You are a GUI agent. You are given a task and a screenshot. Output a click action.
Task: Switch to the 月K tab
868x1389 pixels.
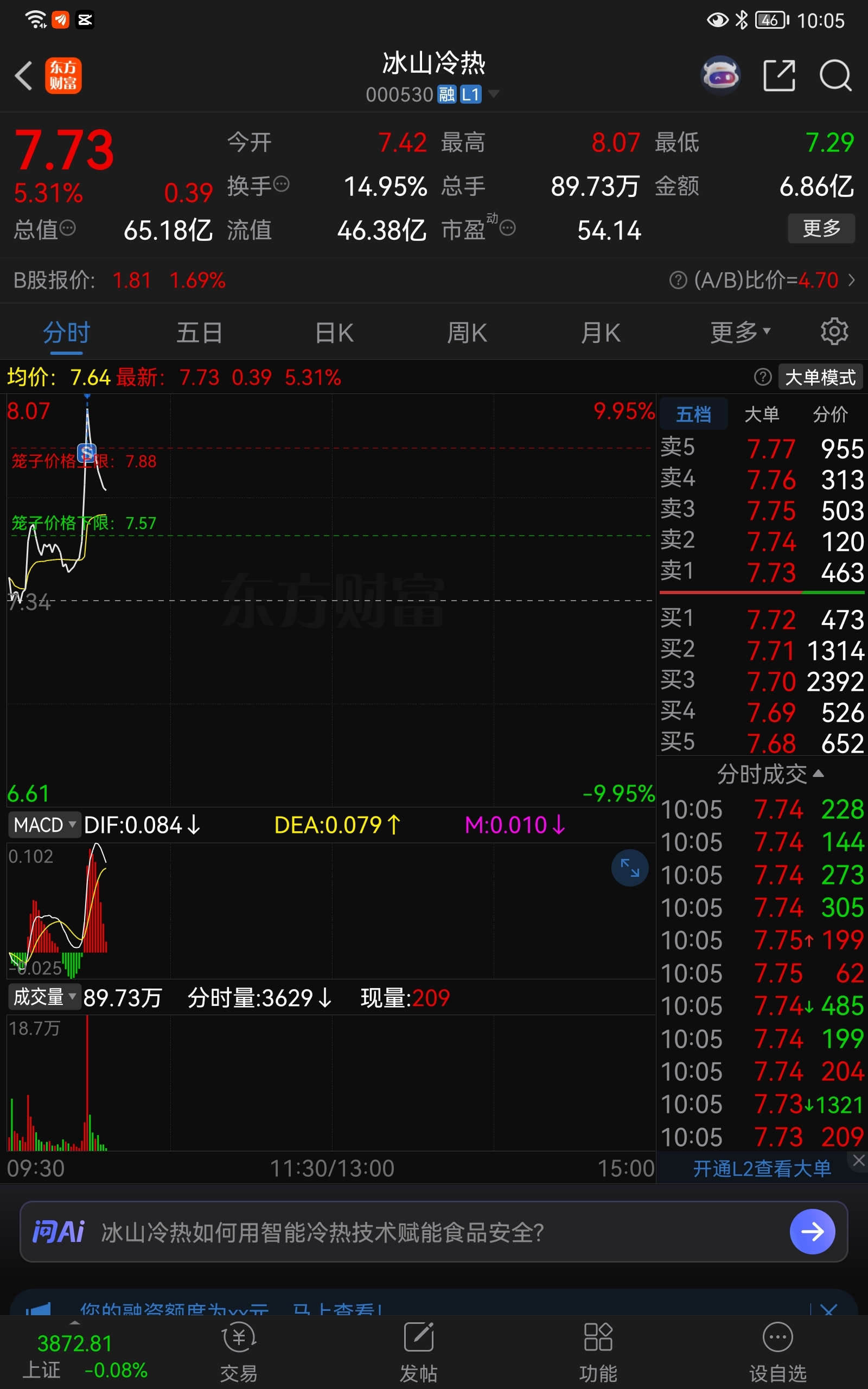tap(601, 332)
